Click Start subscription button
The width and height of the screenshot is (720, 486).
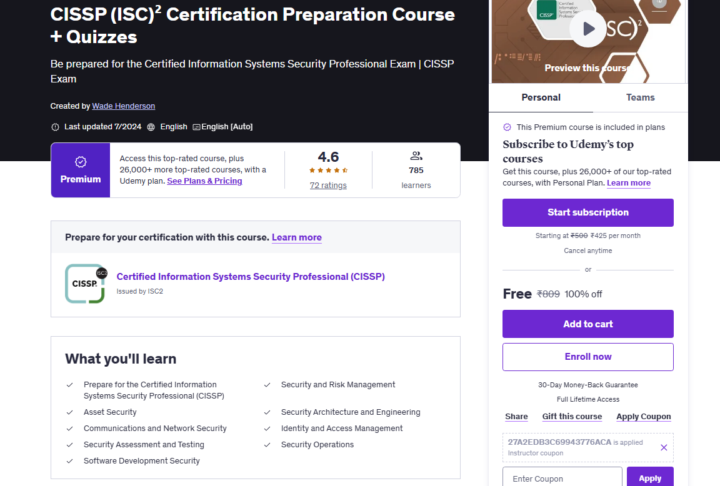click(x=588, y=213)
